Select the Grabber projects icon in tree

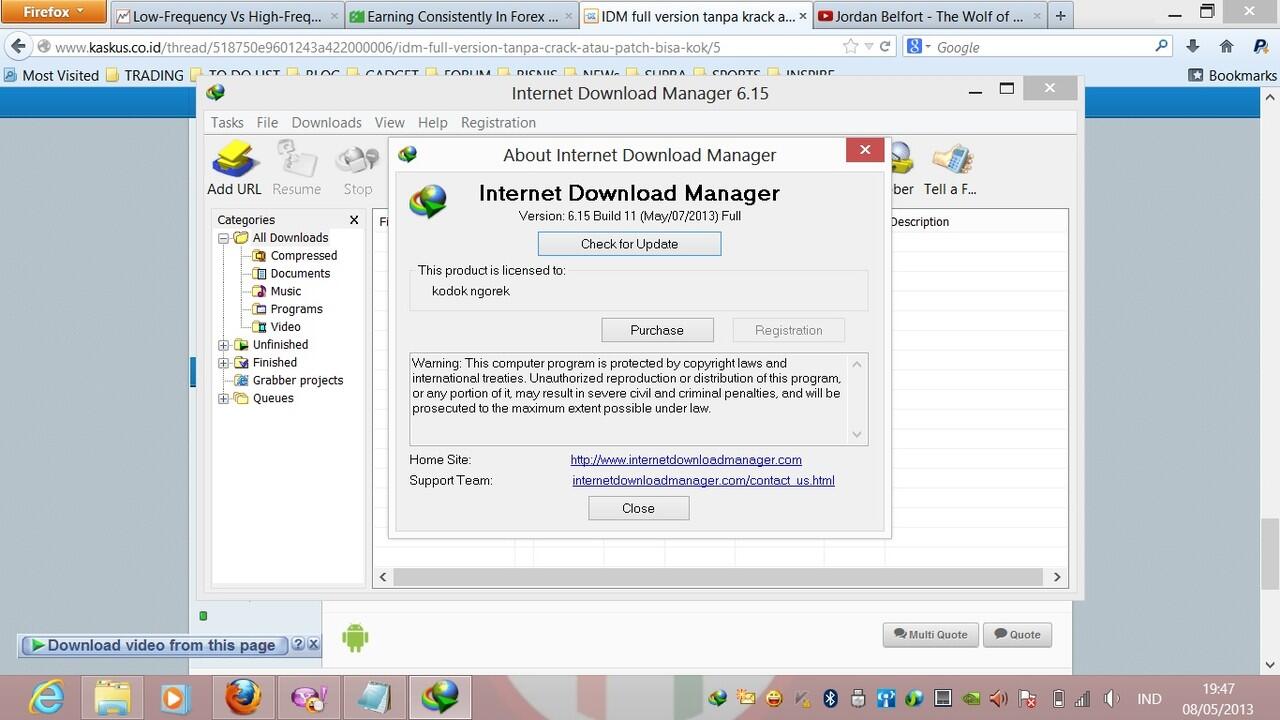241,380
